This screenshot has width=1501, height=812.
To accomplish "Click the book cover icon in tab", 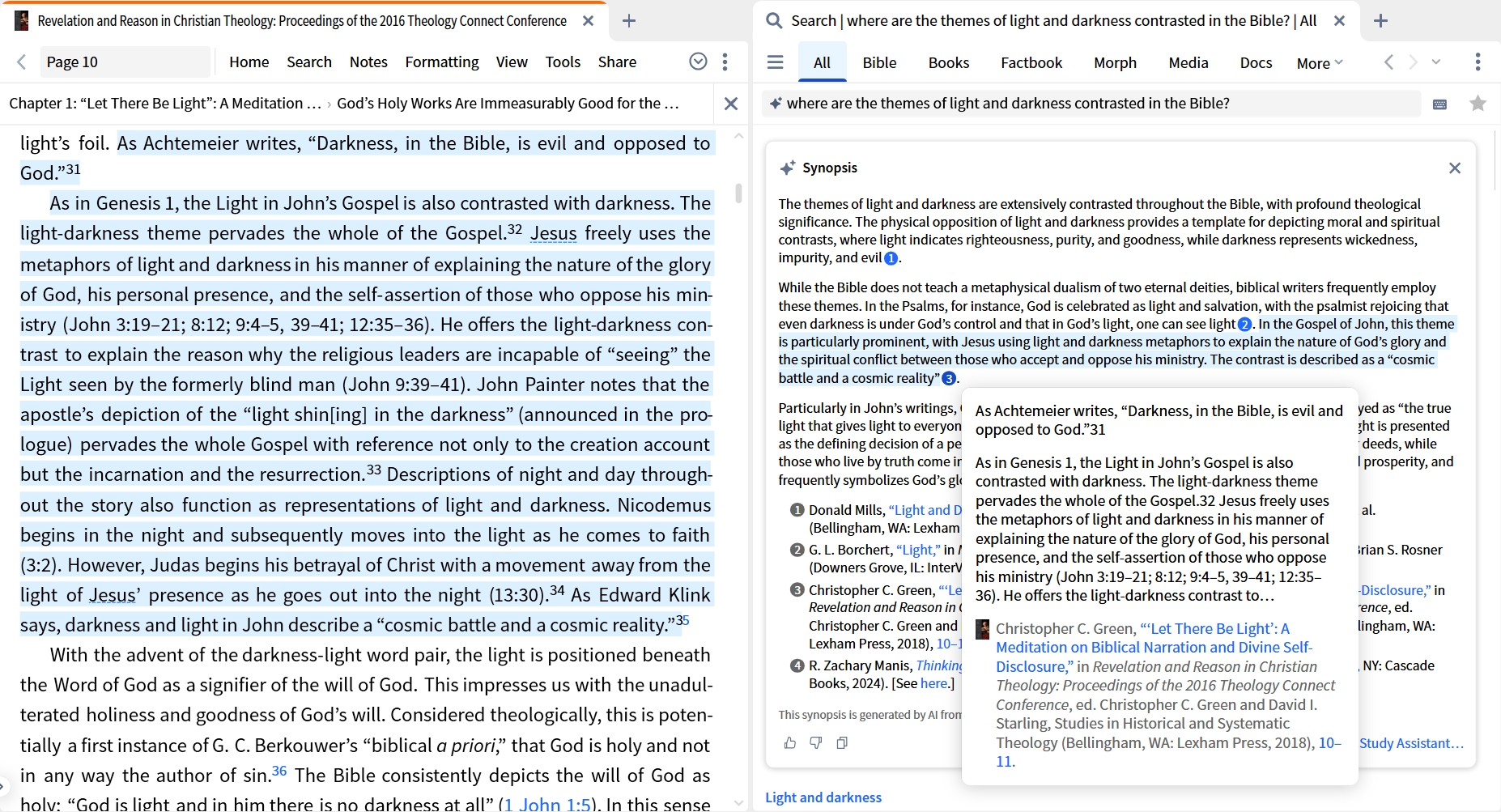I will tap(22, 21).
